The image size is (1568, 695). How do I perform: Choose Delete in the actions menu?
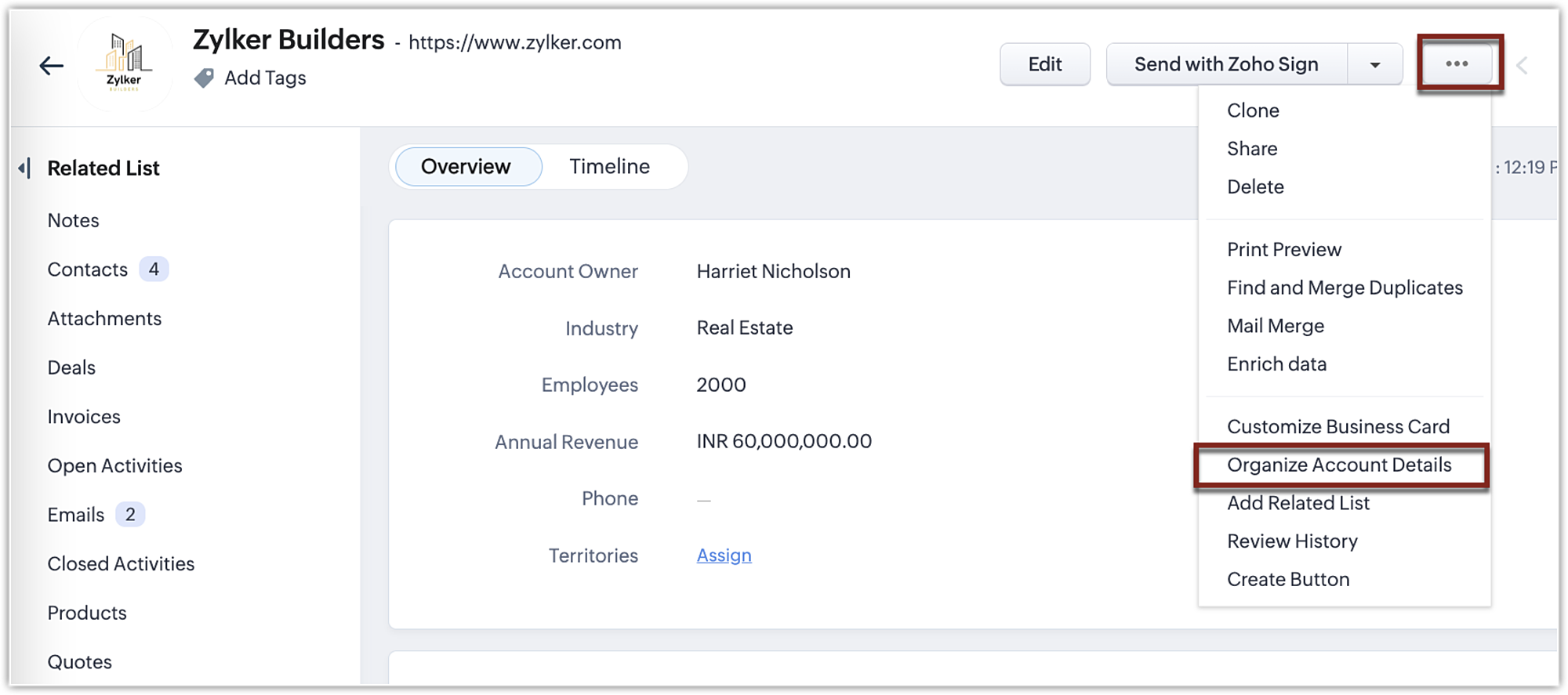click(x=1255, y=187)
